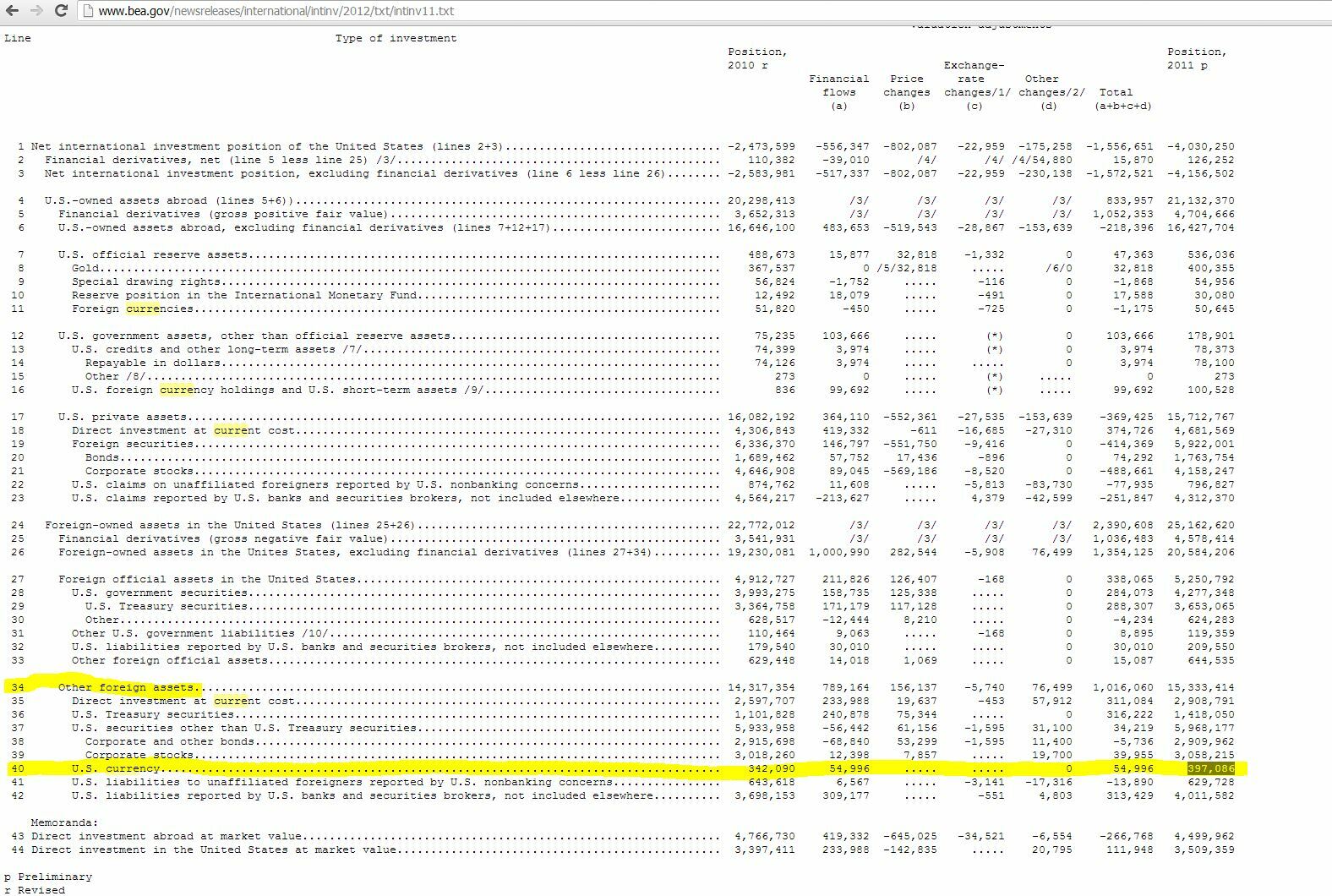The height and width of the screenshot is (896, 1332).
Task: Click 'p Preliminary' footnote
Action: (48, 877)
